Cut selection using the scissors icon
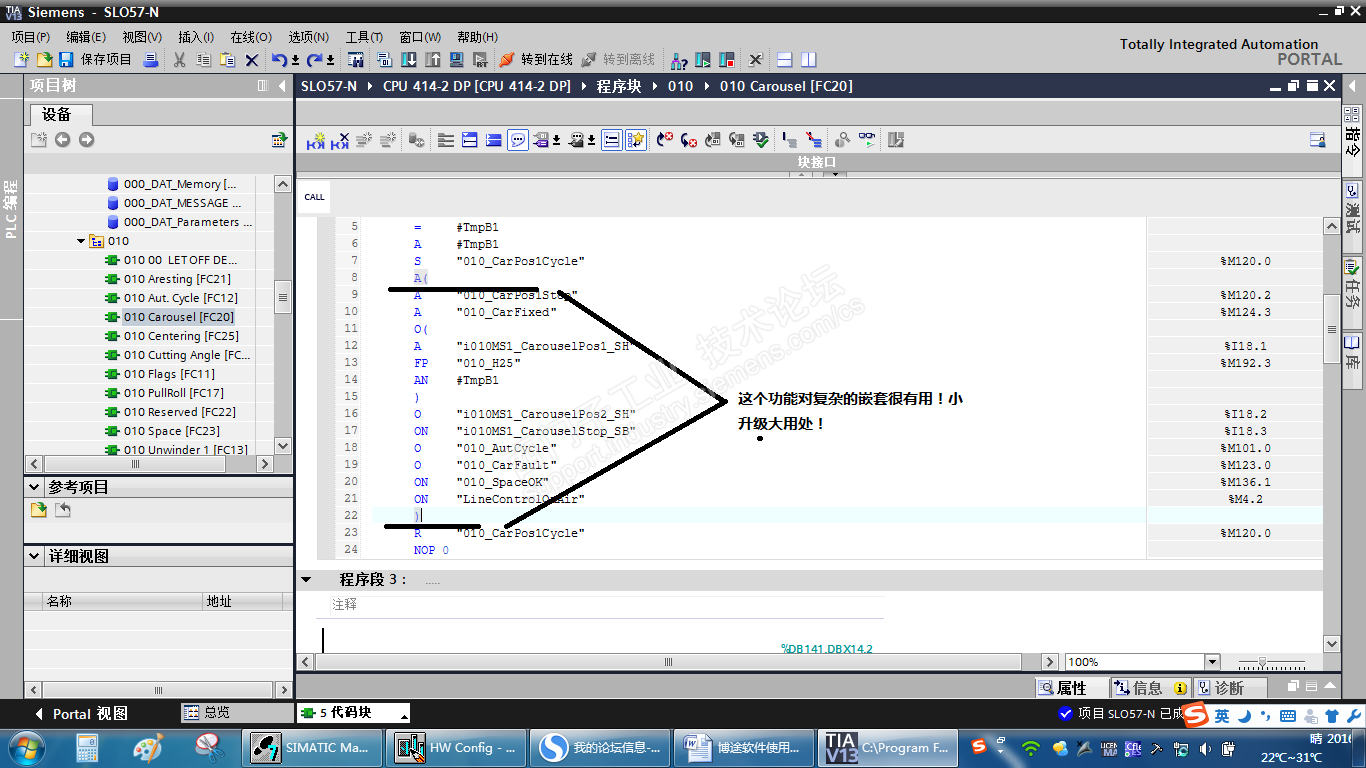The height and width of the screenshot is (768, 1366). (180, 60)
